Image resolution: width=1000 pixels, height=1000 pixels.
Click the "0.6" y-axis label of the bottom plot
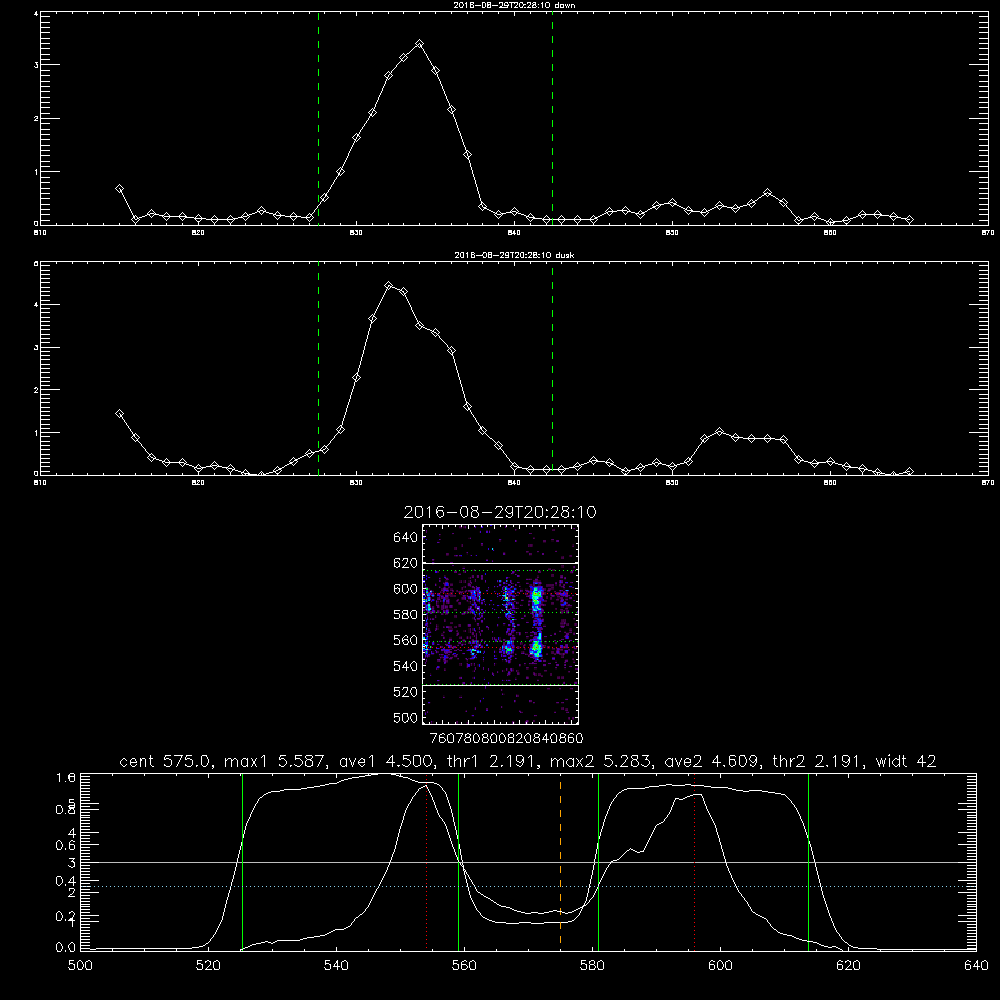pos(66,845)
